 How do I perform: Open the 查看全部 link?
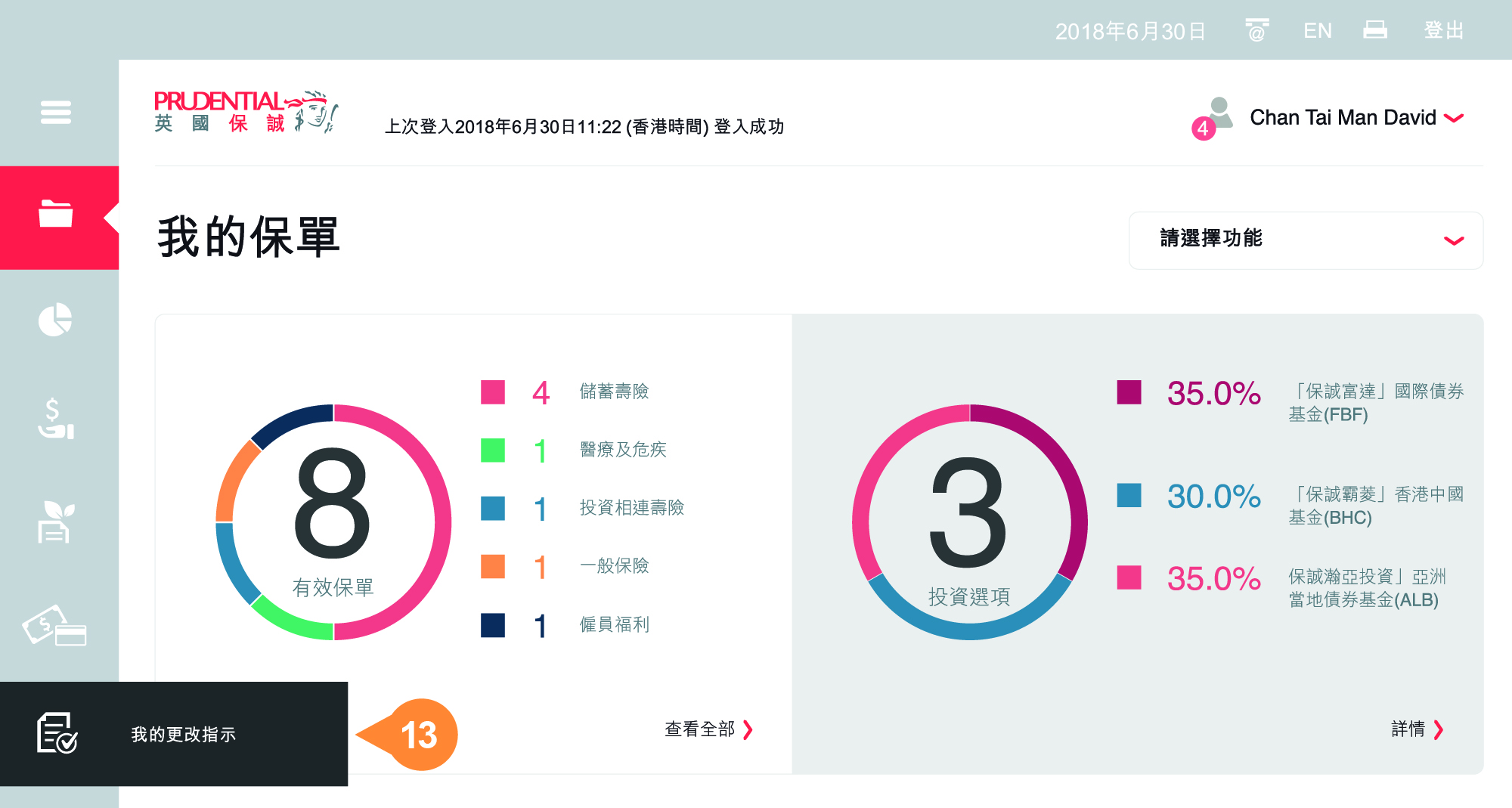[x=708, y=729]
